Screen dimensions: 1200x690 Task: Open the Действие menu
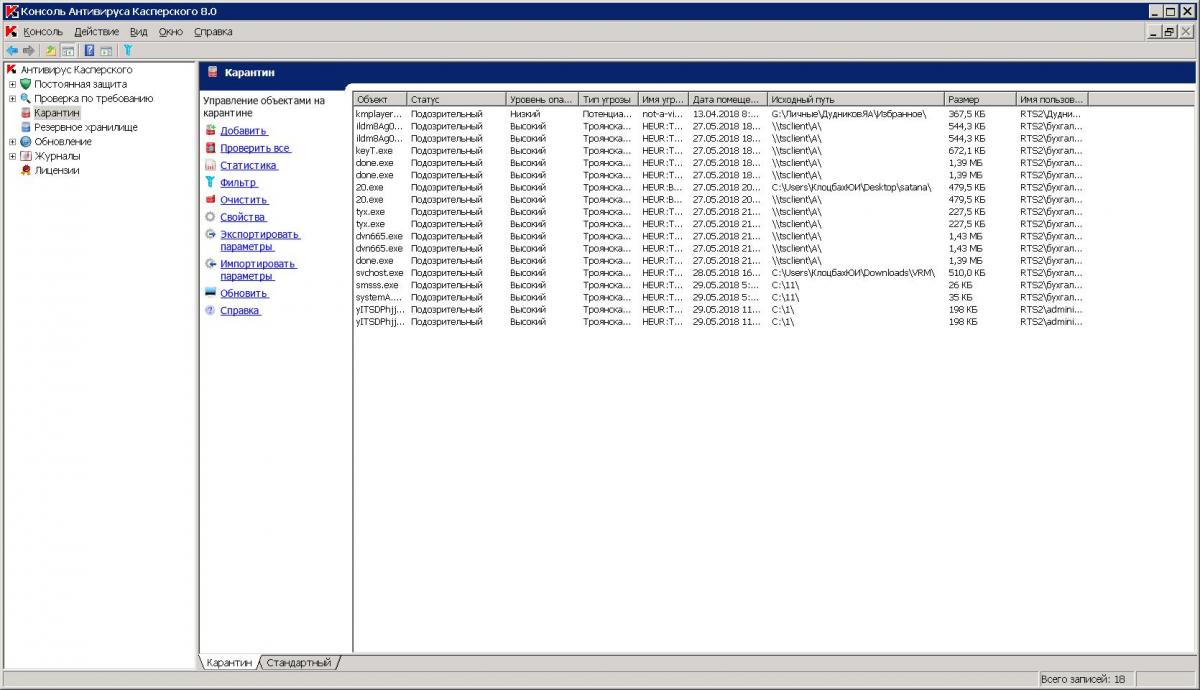96,32
